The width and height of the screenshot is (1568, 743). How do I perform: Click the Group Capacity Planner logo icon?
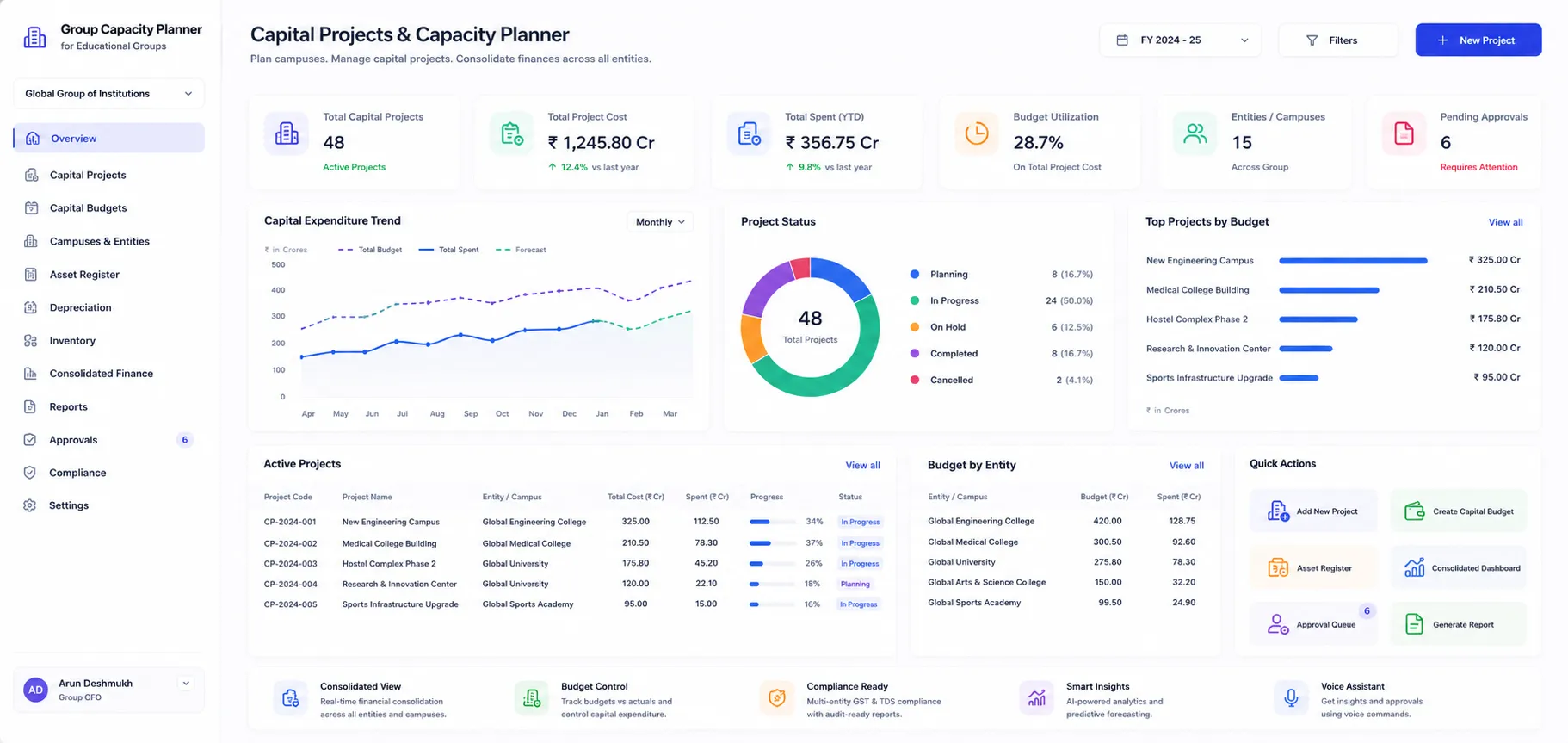click(34, 37)
